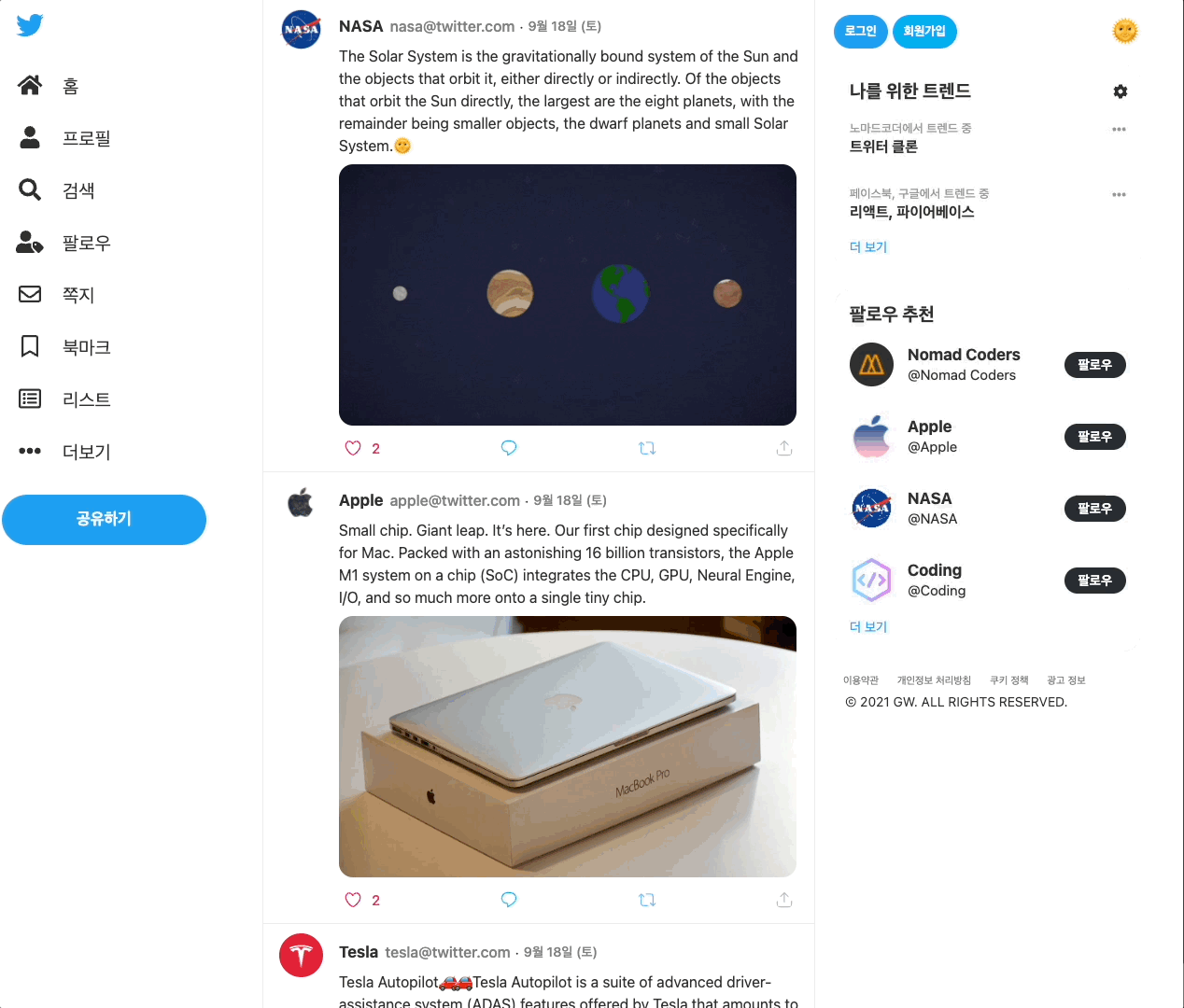Like the NASA solar system tweet
This screenshot has width=1184, height=1008.
353,448
